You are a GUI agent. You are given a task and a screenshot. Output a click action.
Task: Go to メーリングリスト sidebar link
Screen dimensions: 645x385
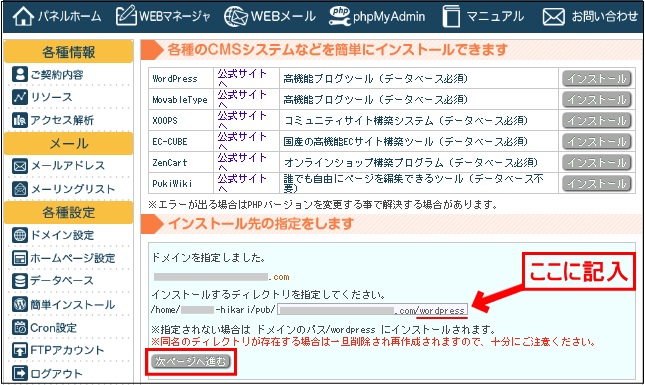tap(73, 189)
